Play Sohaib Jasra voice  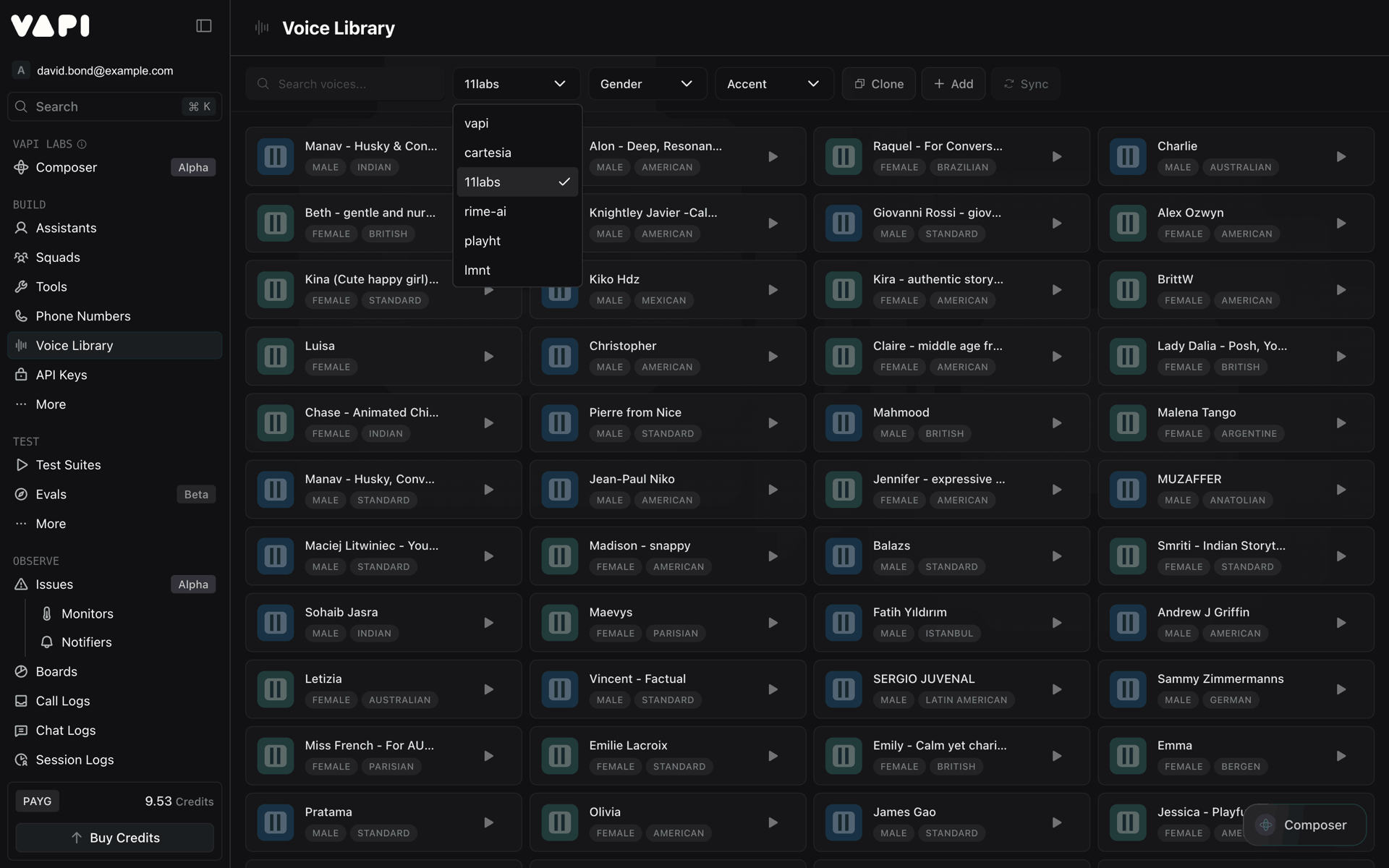(489, 623)
